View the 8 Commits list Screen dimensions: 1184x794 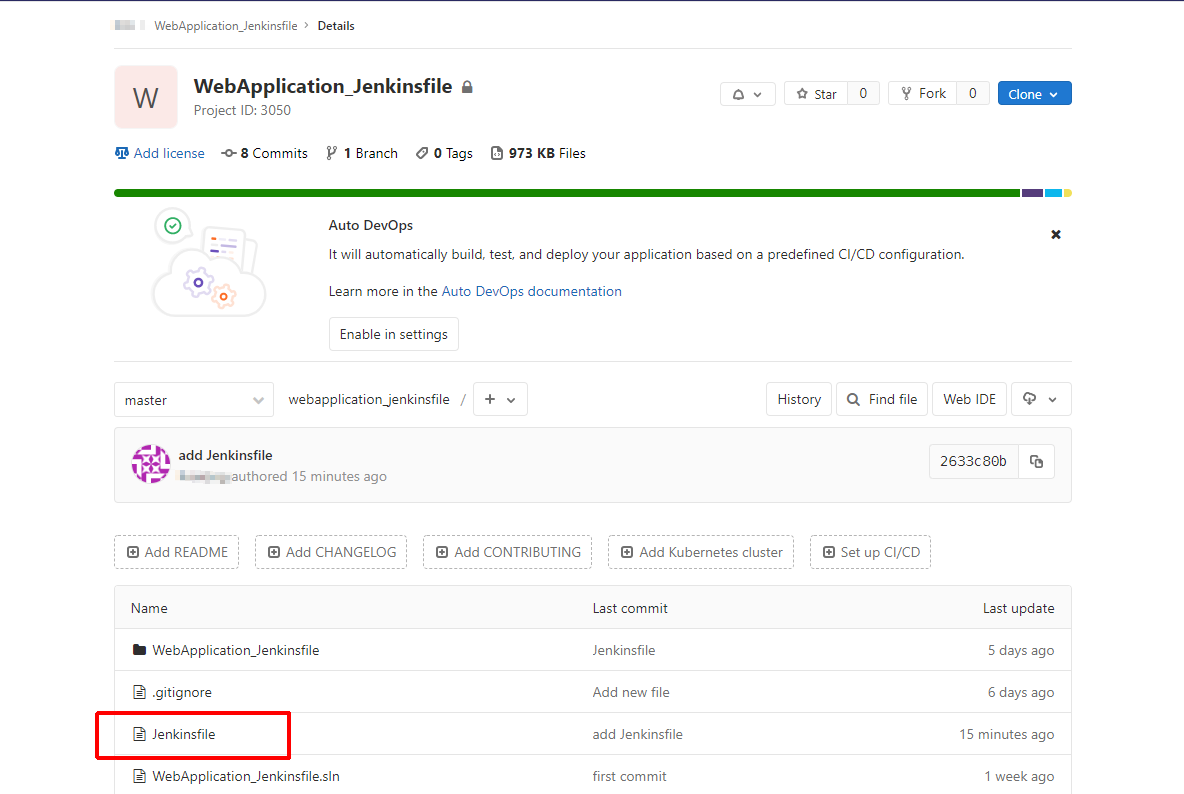point(264,153)
